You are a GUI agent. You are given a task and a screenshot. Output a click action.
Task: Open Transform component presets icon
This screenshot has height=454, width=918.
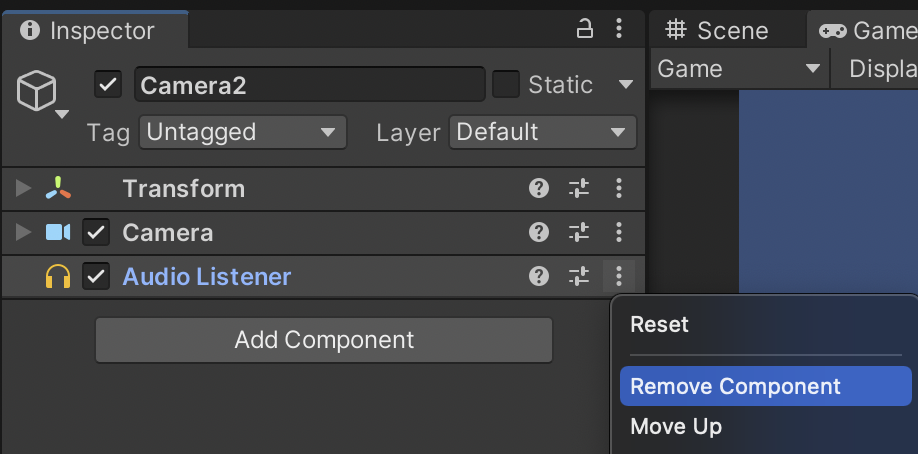click(x=579, y=188)
